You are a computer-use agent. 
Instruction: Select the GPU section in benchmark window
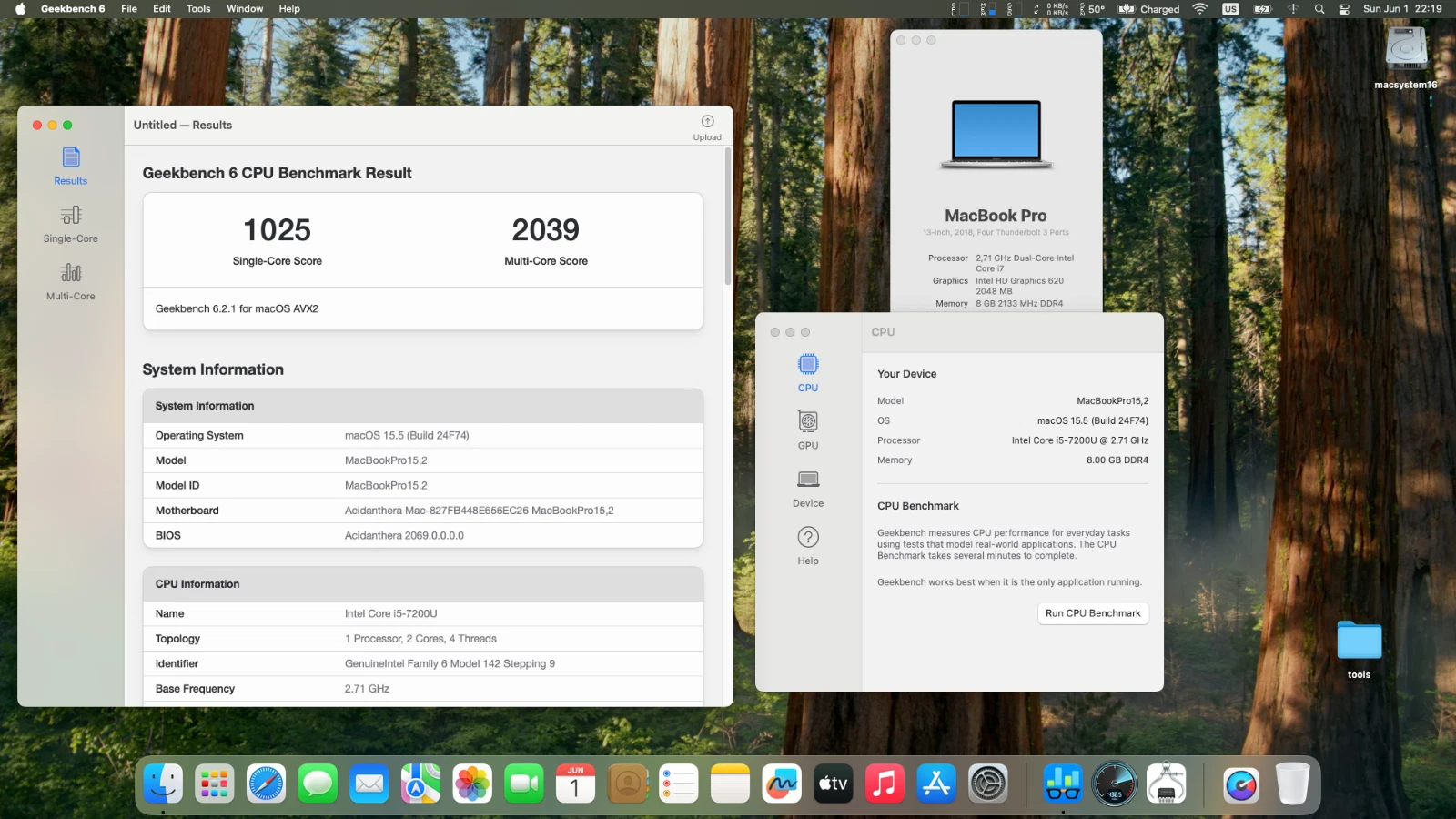click(808, 430)
